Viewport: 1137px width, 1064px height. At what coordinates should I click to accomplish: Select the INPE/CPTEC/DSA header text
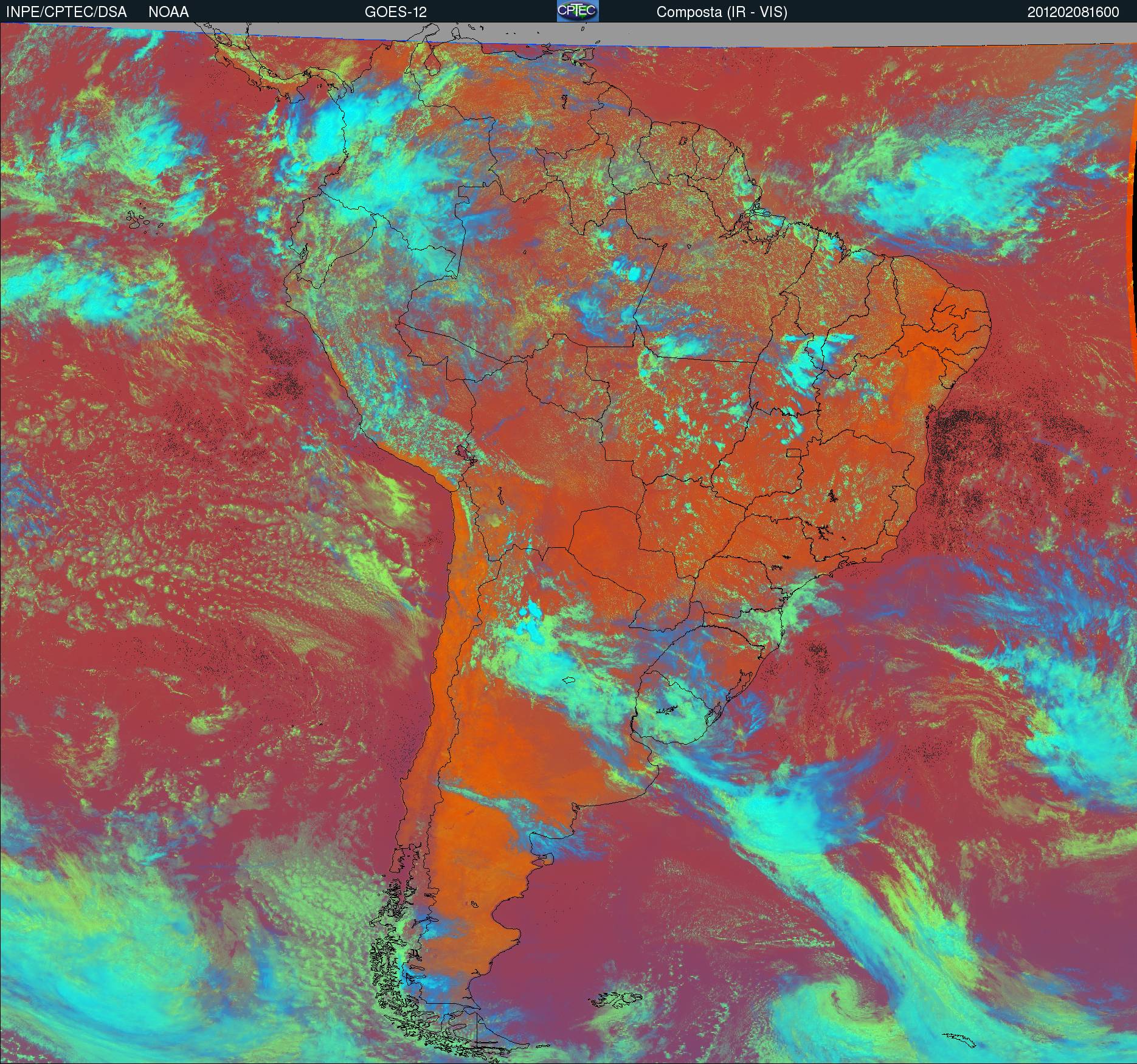click(x=66, y=12)
